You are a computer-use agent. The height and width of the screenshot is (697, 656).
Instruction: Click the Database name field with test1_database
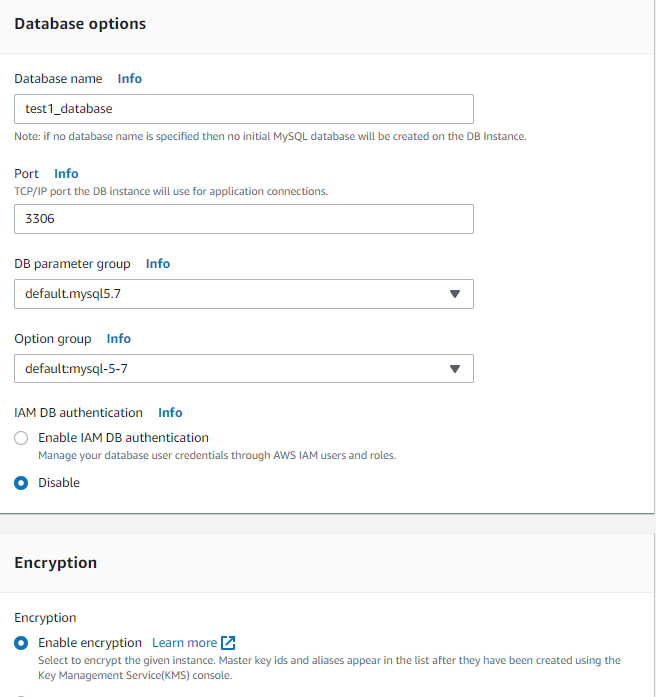[x=244, y=109]
